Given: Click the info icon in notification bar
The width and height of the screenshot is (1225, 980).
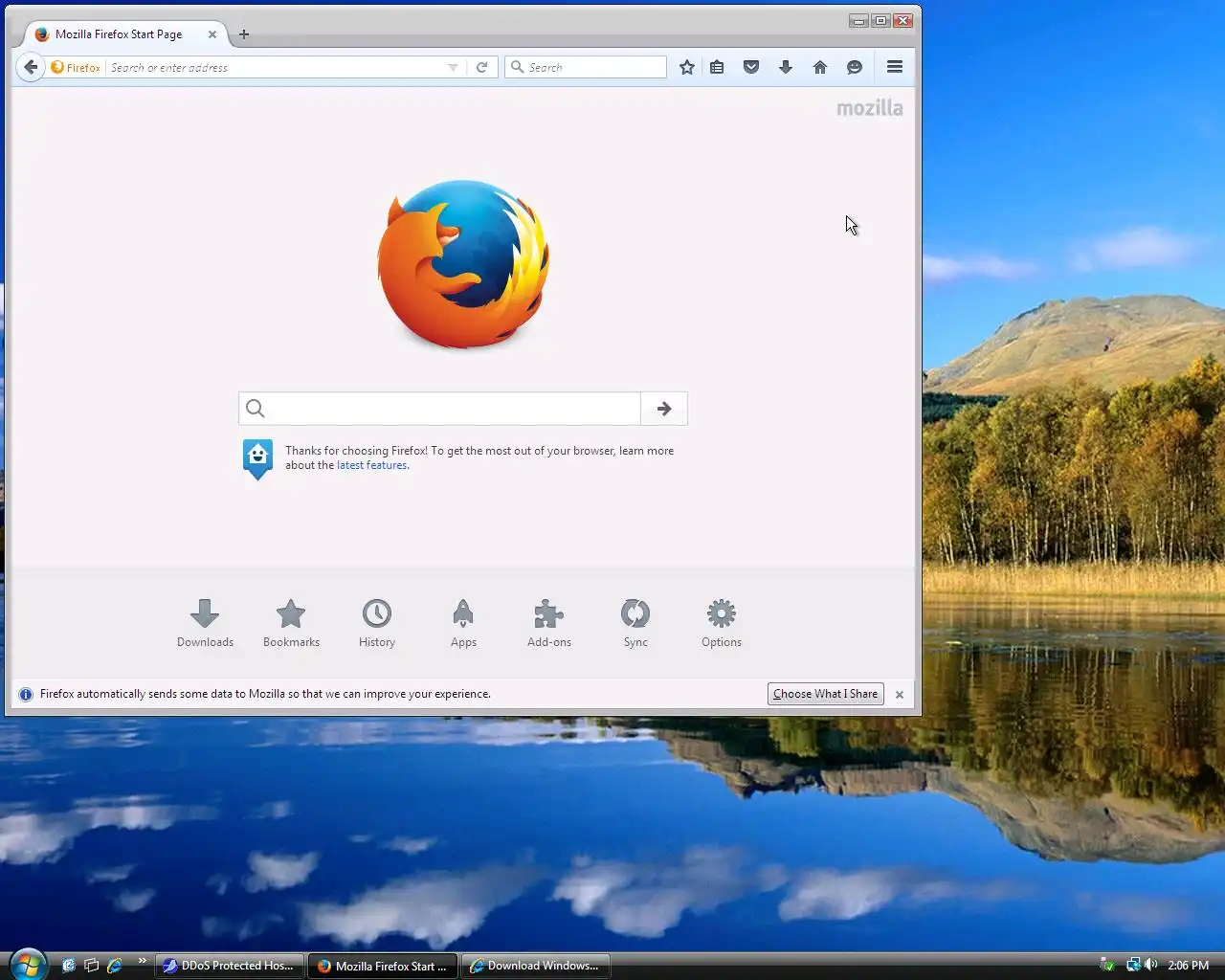Looking at the screenshot, I should point(26,695).
